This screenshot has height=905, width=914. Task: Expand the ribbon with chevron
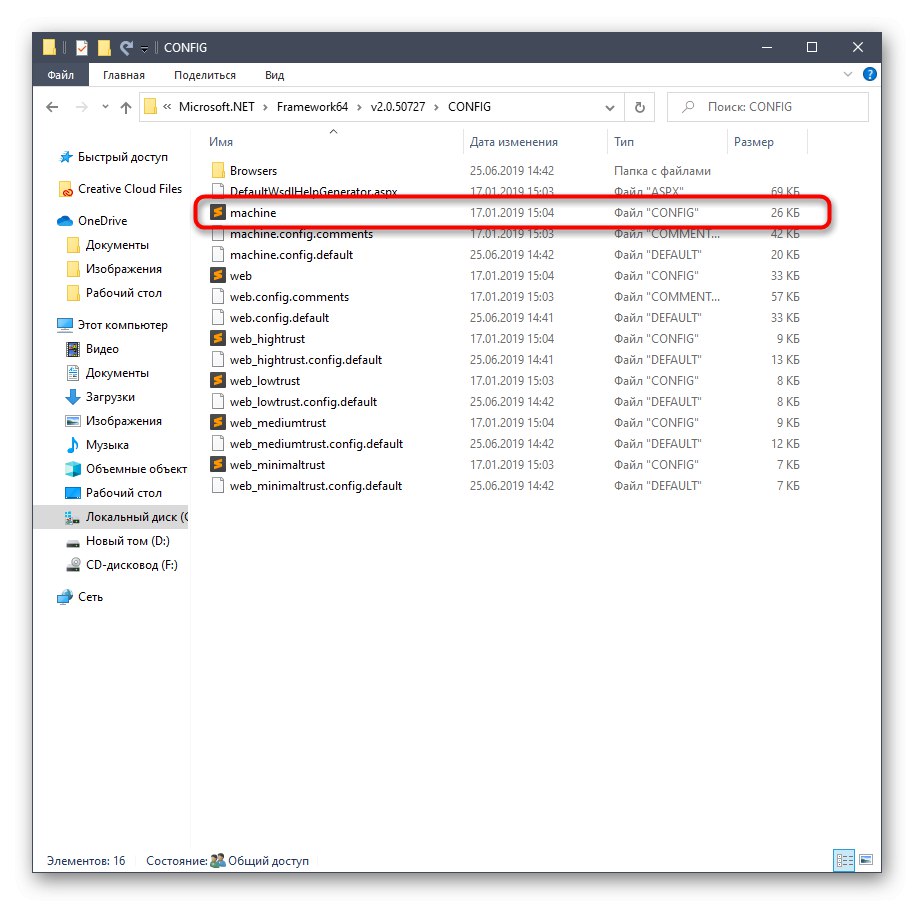point(848,75)
